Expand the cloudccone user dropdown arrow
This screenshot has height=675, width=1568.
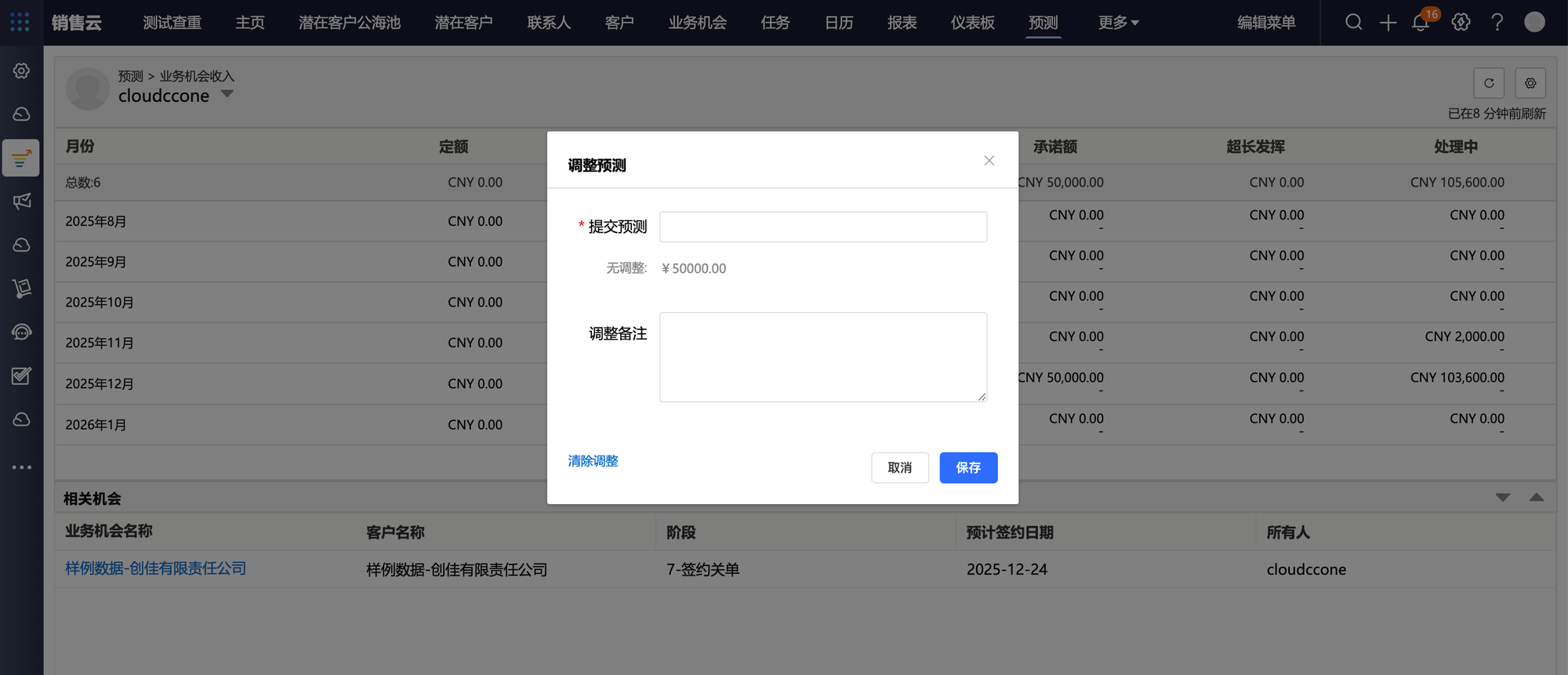pyautogui.click(x=227, y=94)
